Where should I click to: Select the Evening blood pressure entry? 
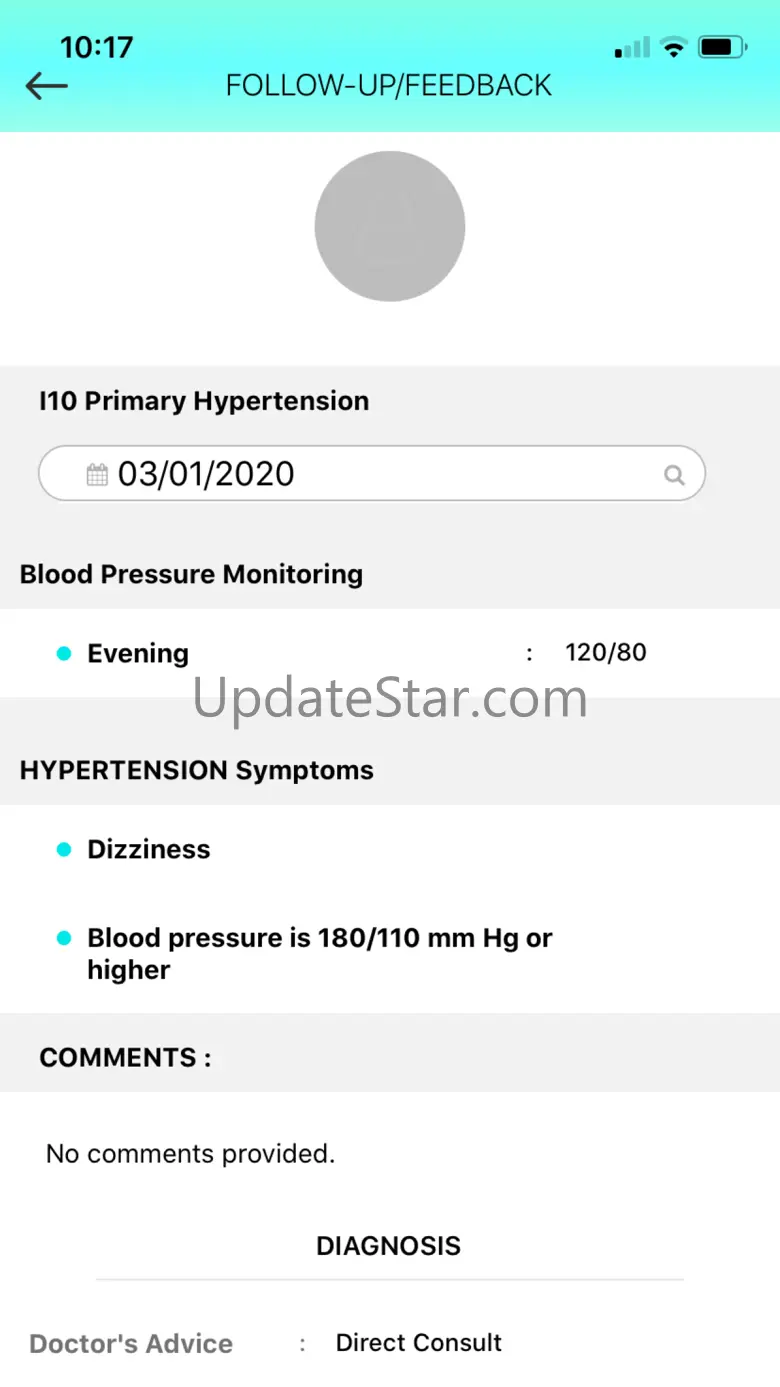tap(138, 654)
